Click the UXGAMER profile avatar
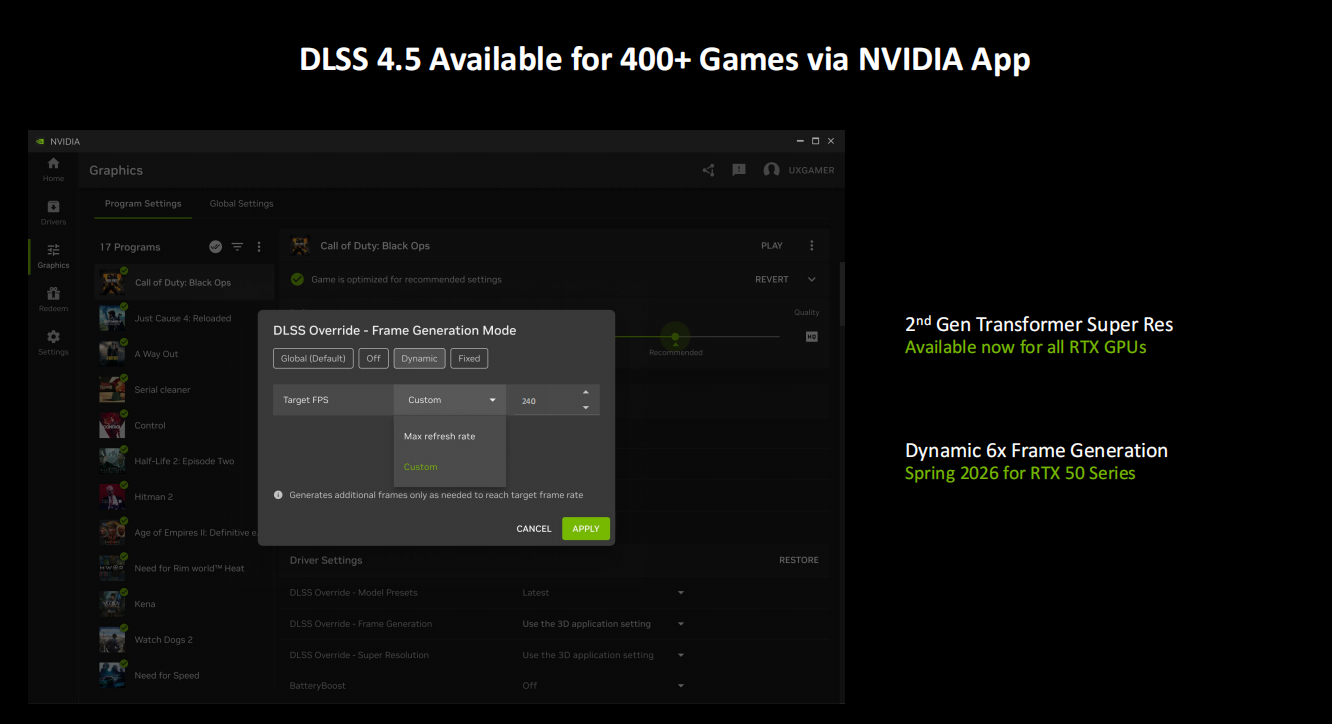Image resolution: width=1332 pixels, height=724 pixels. click(x=771, y=170)
